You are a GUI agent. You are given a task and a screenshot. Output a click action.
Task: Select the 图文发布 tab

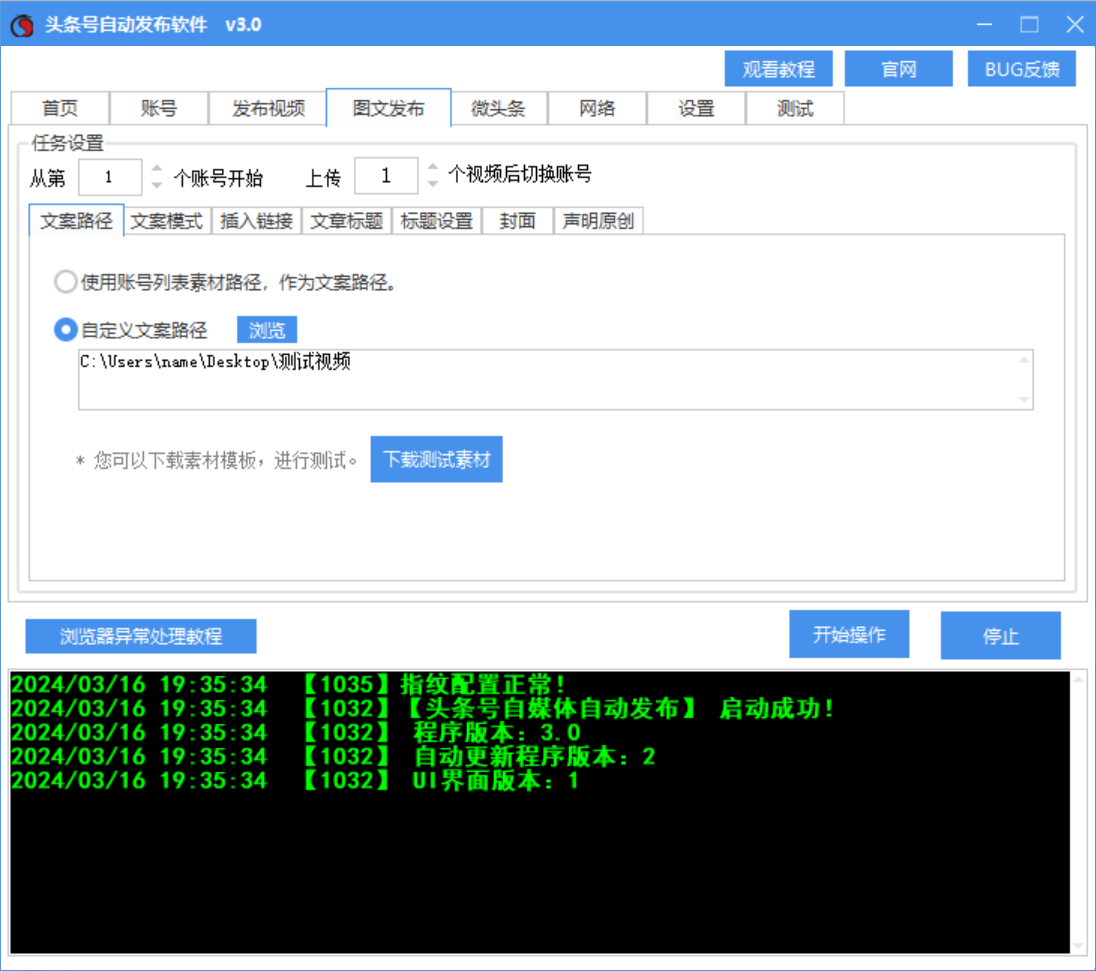click(x=389, y=108)
